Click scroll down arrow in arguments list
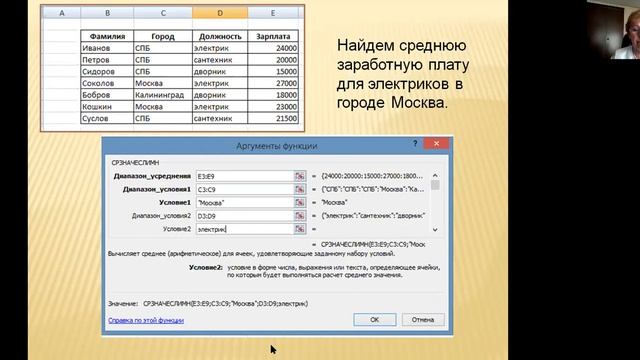The image size is (640, 360). (x=435, y=230)
